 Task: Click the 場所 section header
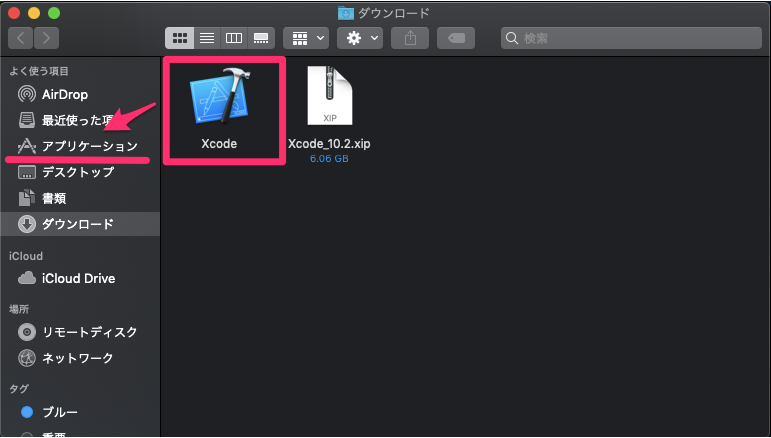tap(19, 309)
